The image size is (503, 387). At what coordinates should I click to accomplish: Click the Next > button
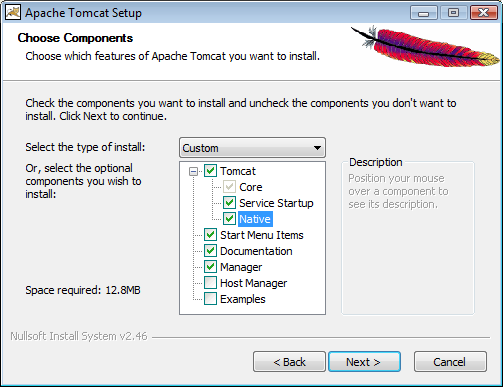(364, 362)
